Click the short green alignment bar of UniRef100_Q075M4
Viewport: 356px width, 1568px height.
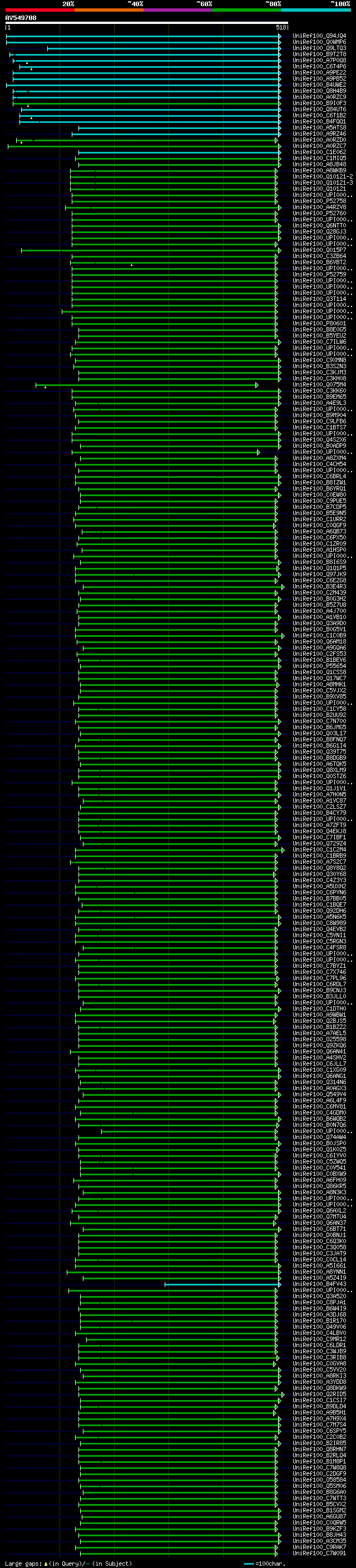[147, 385]
